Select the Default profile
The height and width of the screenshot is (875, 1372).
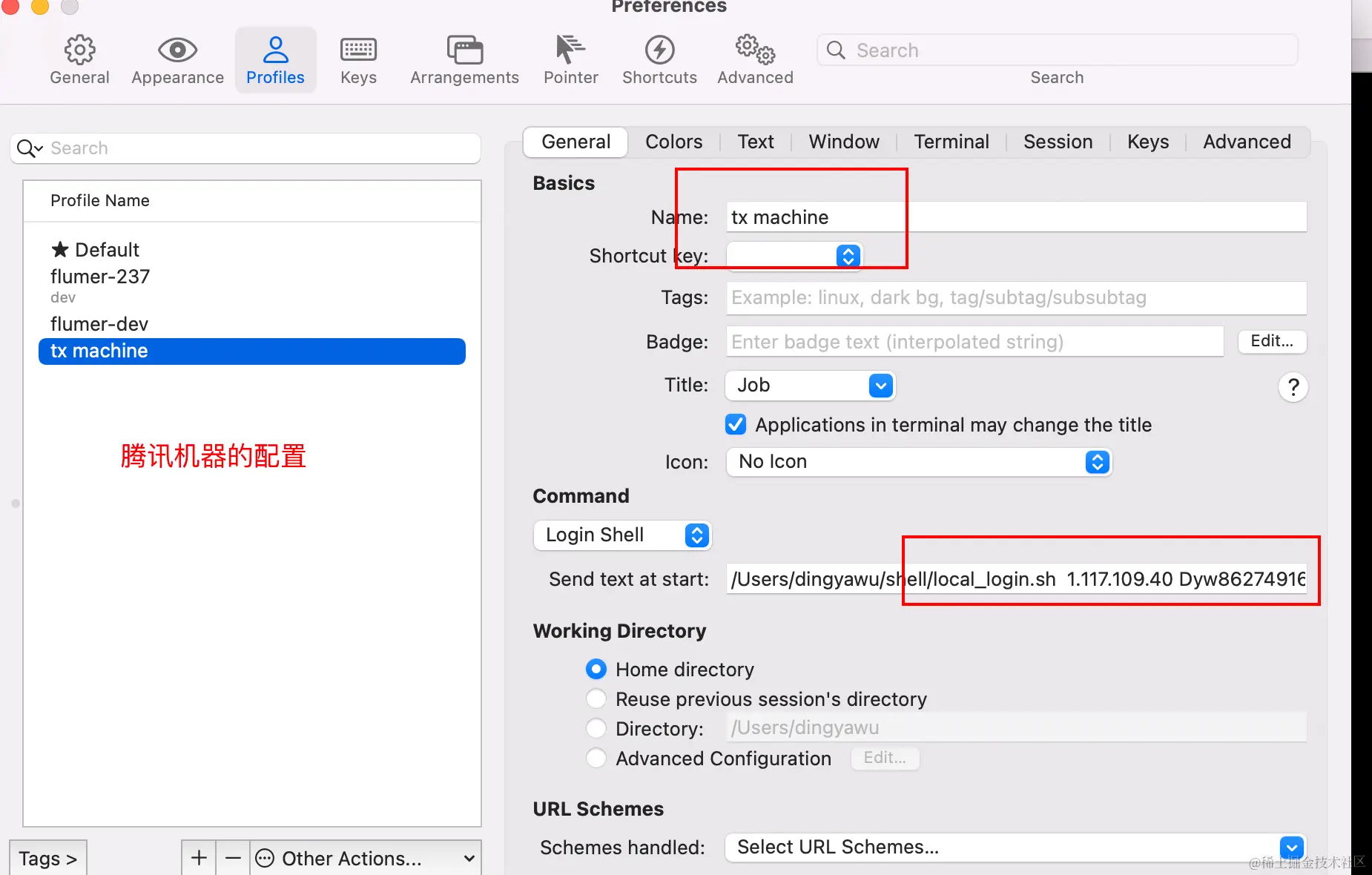pyautogui.click(x=252, y=250)
